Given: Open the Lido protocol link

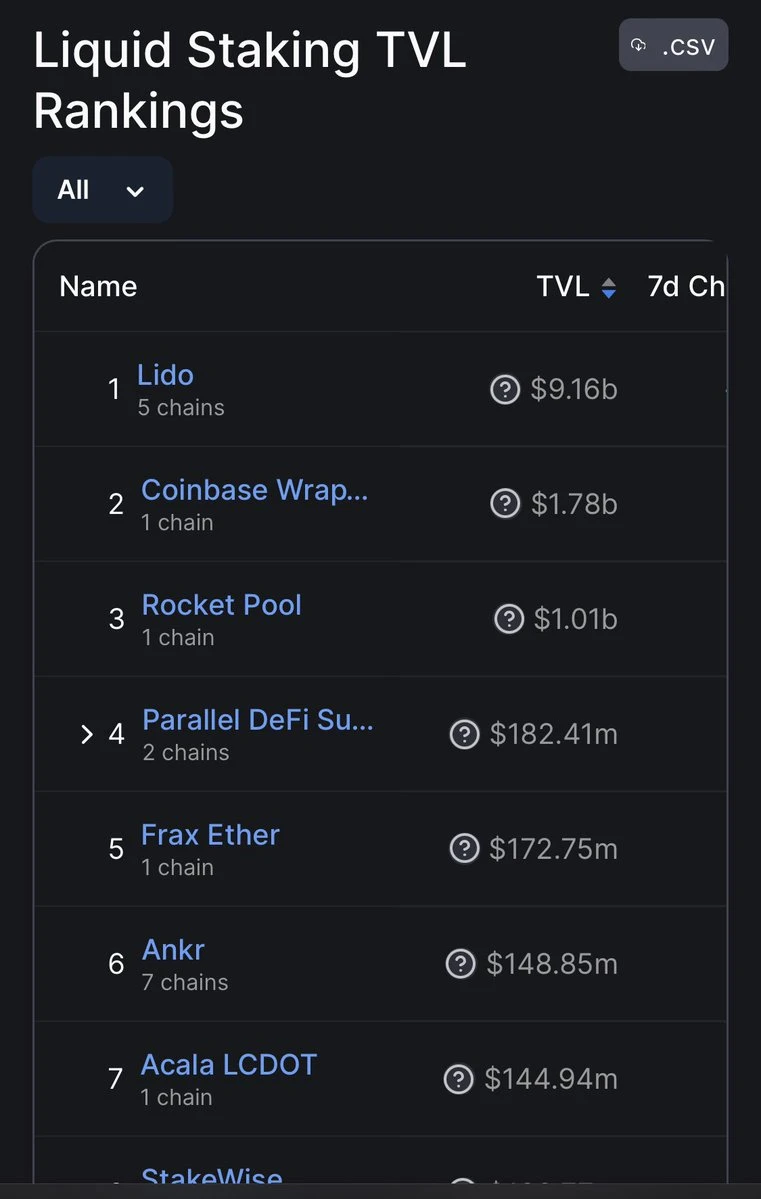Looking at the screenshot, I should click(x=165, y=375).
